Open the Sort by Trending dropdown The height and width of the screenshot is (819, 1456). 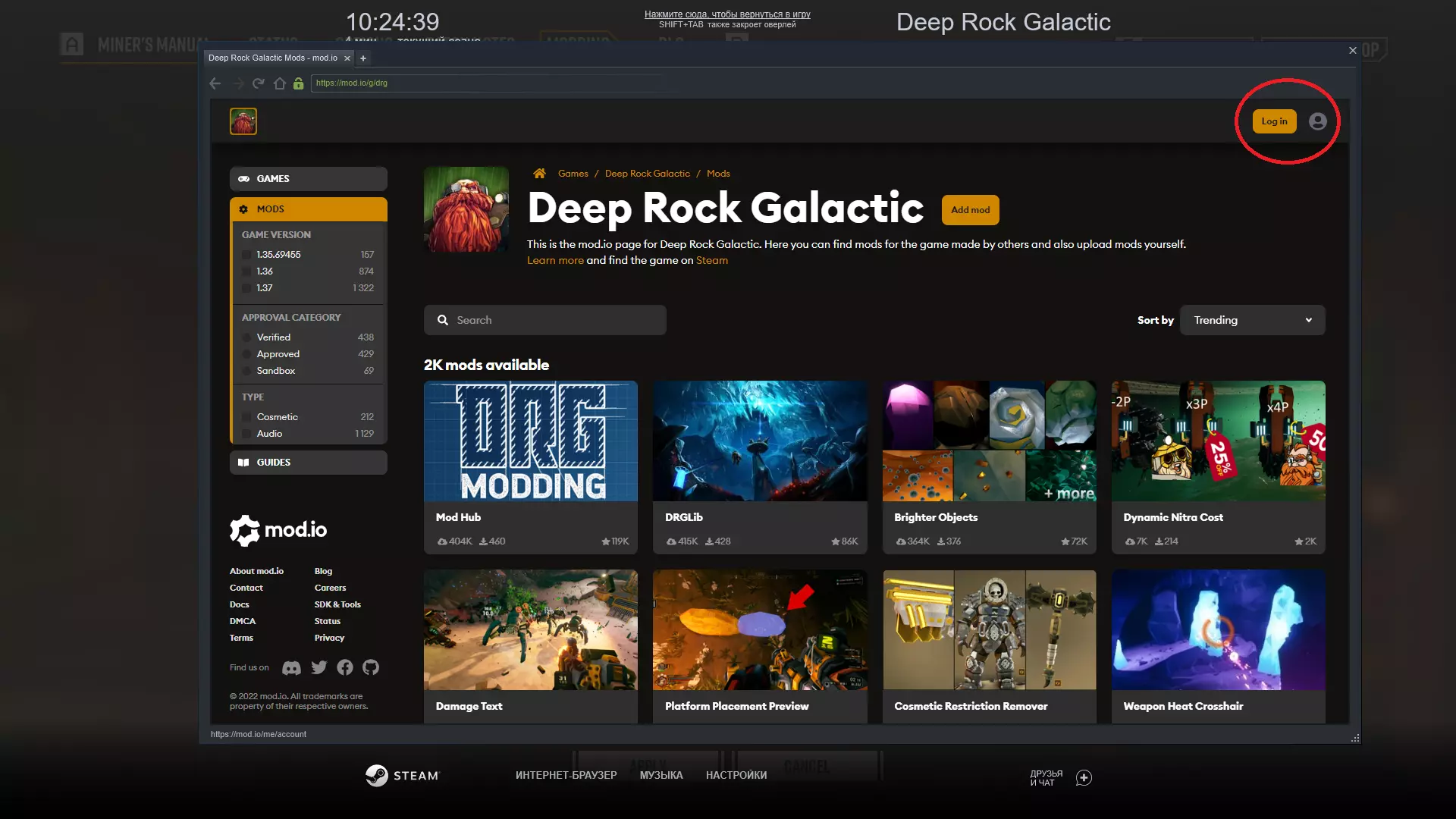[x=1252, y=320]
